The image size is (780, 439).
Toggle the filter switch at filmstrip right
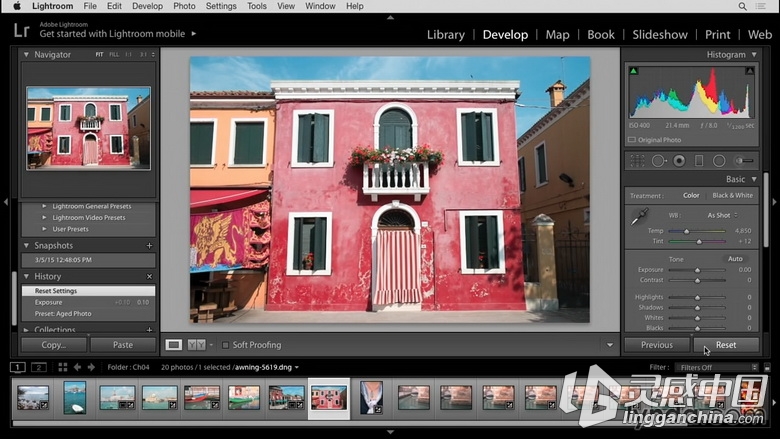click(767, 367)
